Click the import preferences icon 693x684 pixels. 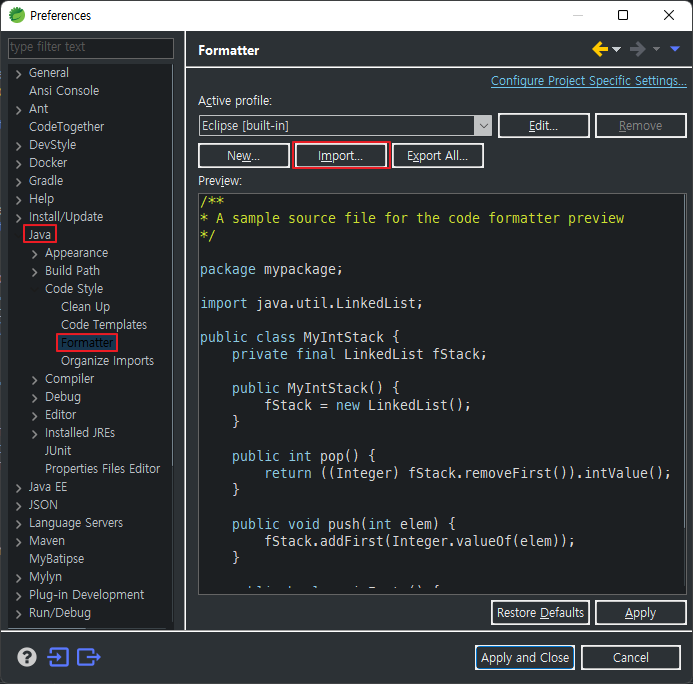pyautogui.click(x=58, y=657)
